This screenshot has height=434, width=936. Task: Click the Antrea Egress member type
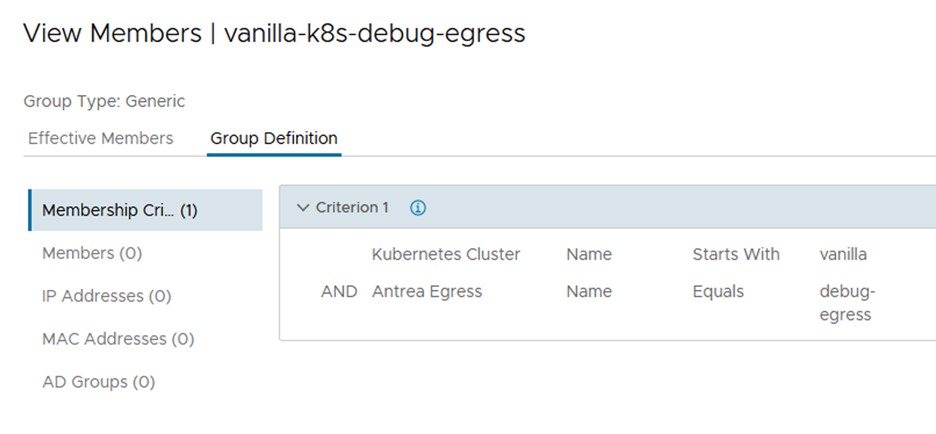click(427, 292)
